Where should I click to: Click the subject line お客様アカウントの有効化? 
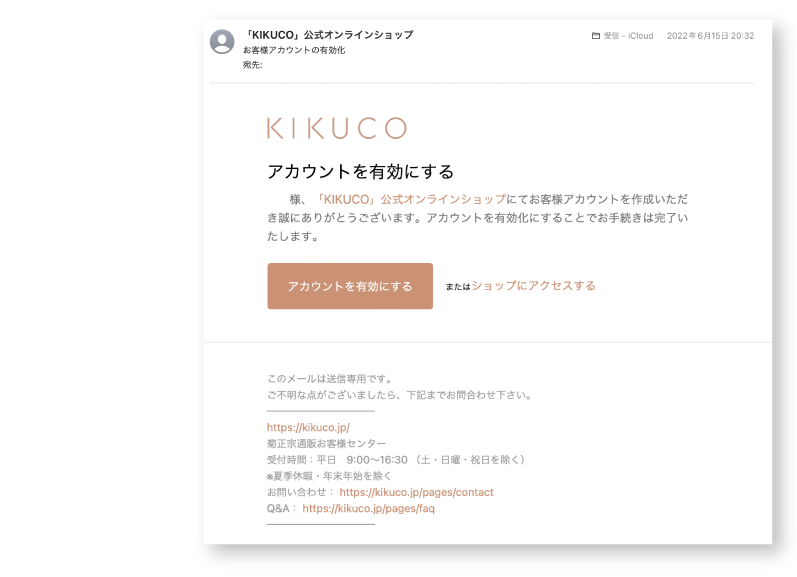[x=294, y=50]
